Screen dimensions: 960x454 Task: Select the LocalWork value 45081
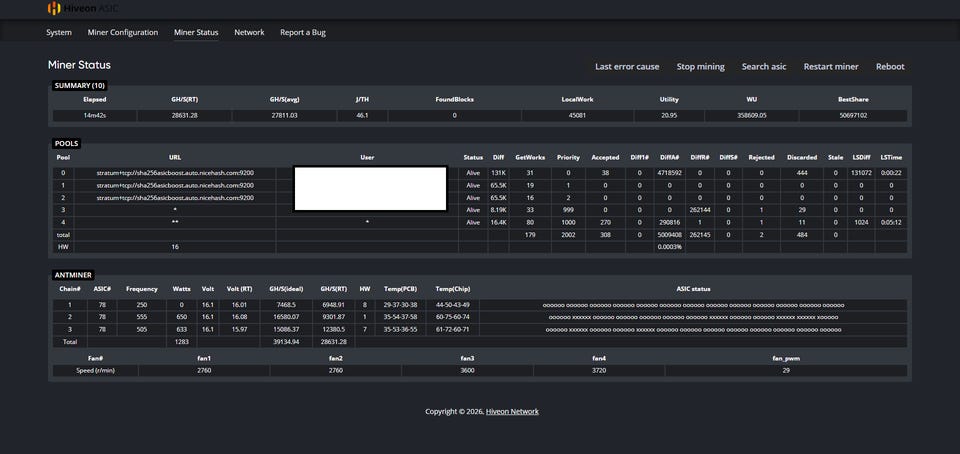[577, 115]
